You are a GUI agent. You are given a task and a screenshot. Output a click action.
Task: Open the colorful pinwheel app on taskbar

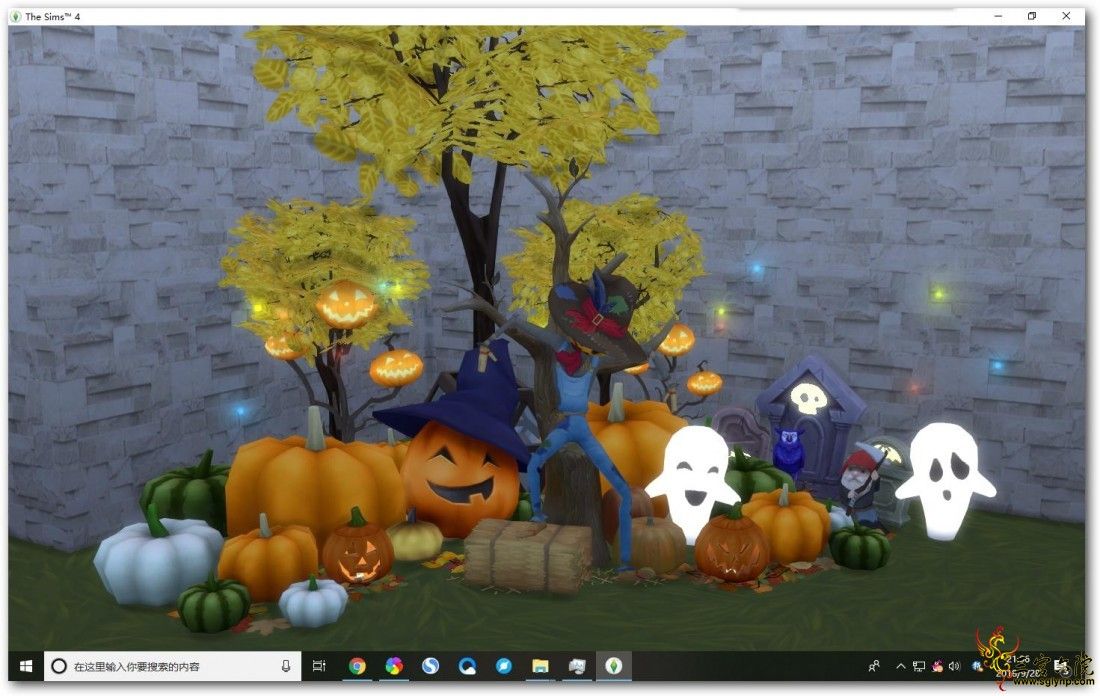[394, 667]
